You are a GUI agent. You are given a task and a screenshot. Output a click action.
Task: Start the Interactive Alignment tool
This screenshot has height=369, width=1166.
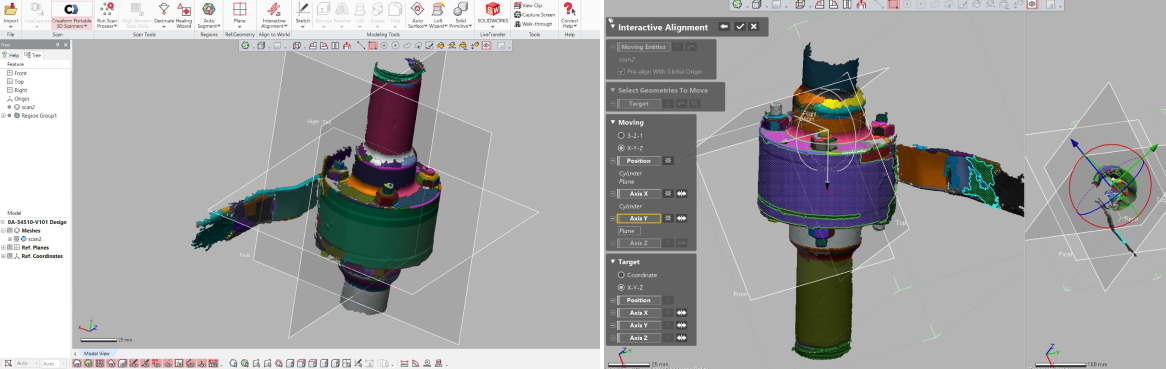tap(274, 15)
